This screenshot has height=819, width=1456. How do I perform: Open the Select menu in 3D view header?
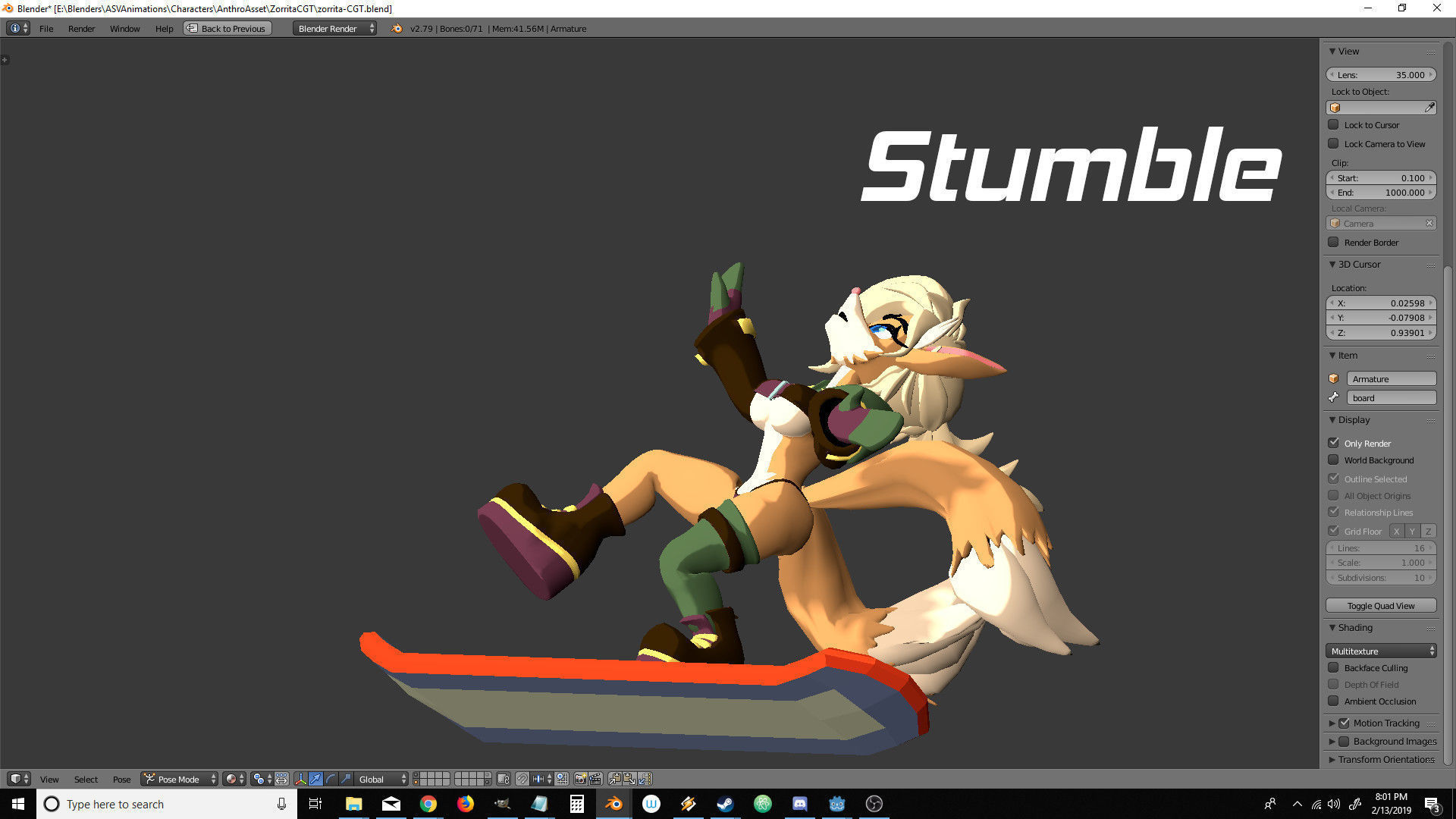86,779
